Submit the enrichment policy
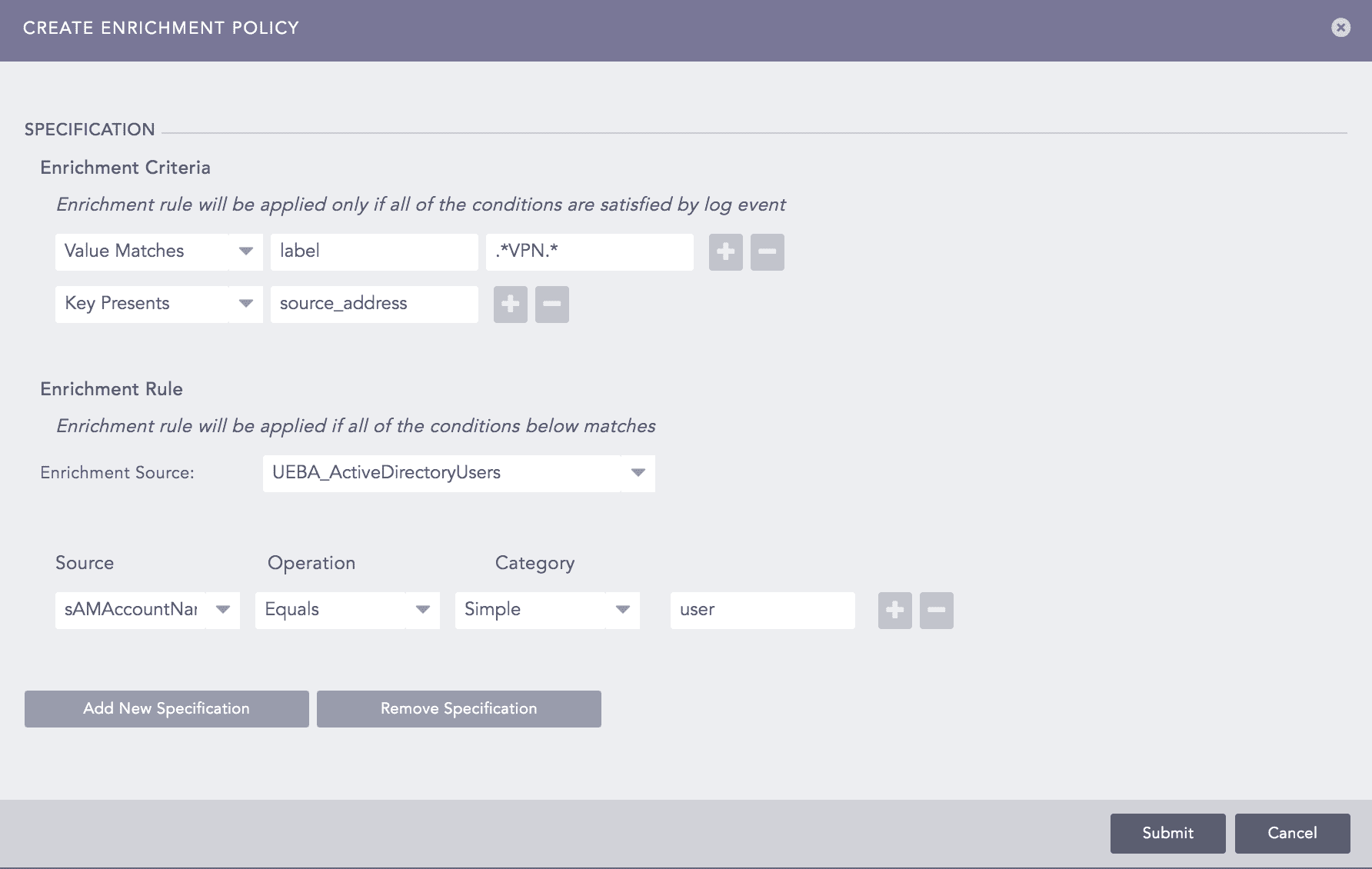 pyautogui.click(x=1167, y=833)
